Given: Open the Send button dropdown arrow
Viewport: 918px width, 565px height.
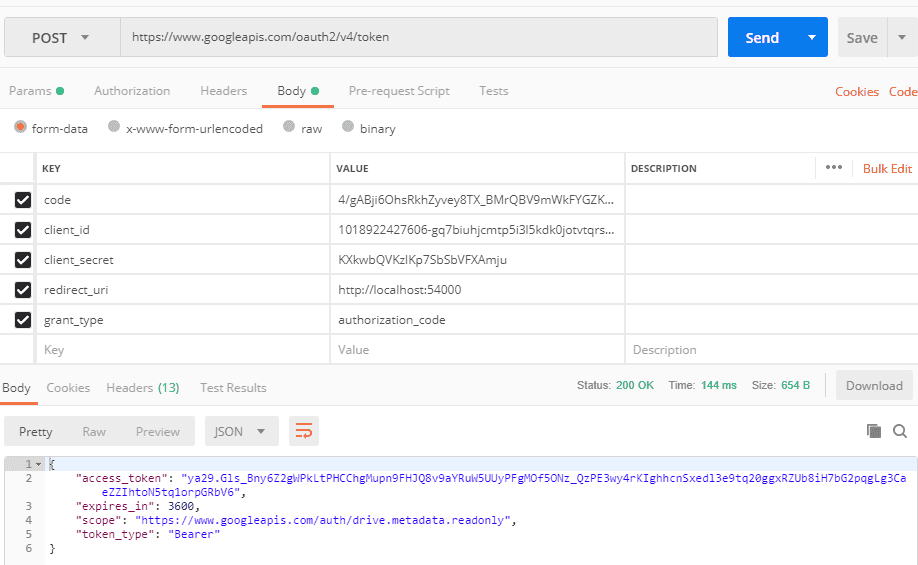Looking at the screenshot, I should coord(812,37).
